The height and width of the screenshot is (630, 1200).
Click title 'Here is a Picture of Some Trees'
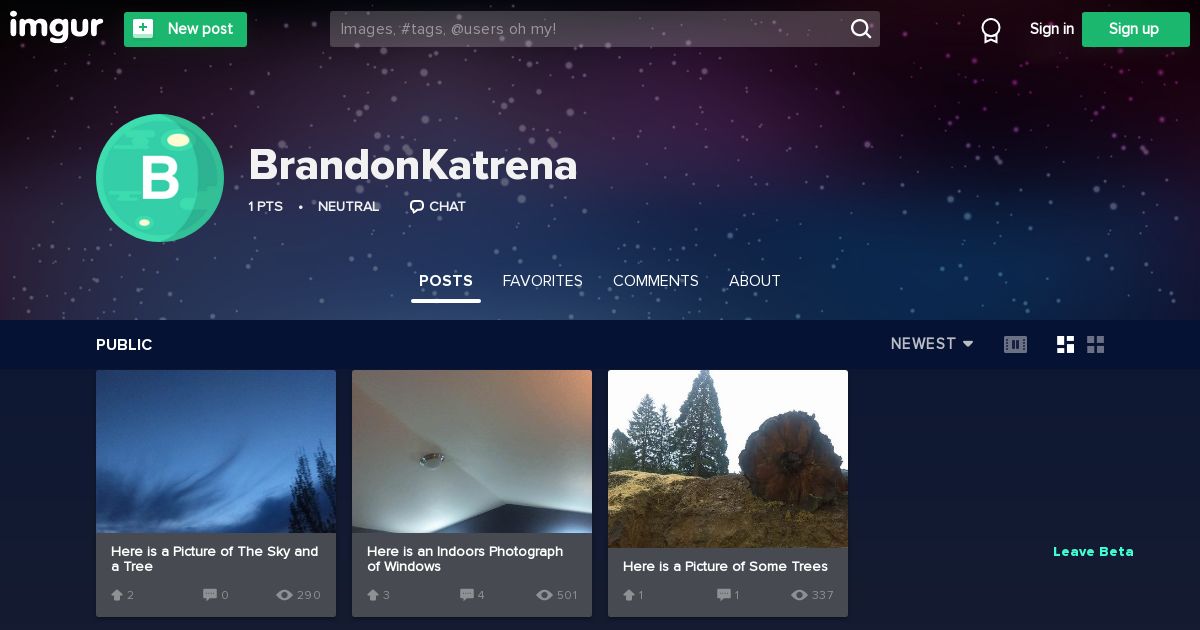[725, 567]
